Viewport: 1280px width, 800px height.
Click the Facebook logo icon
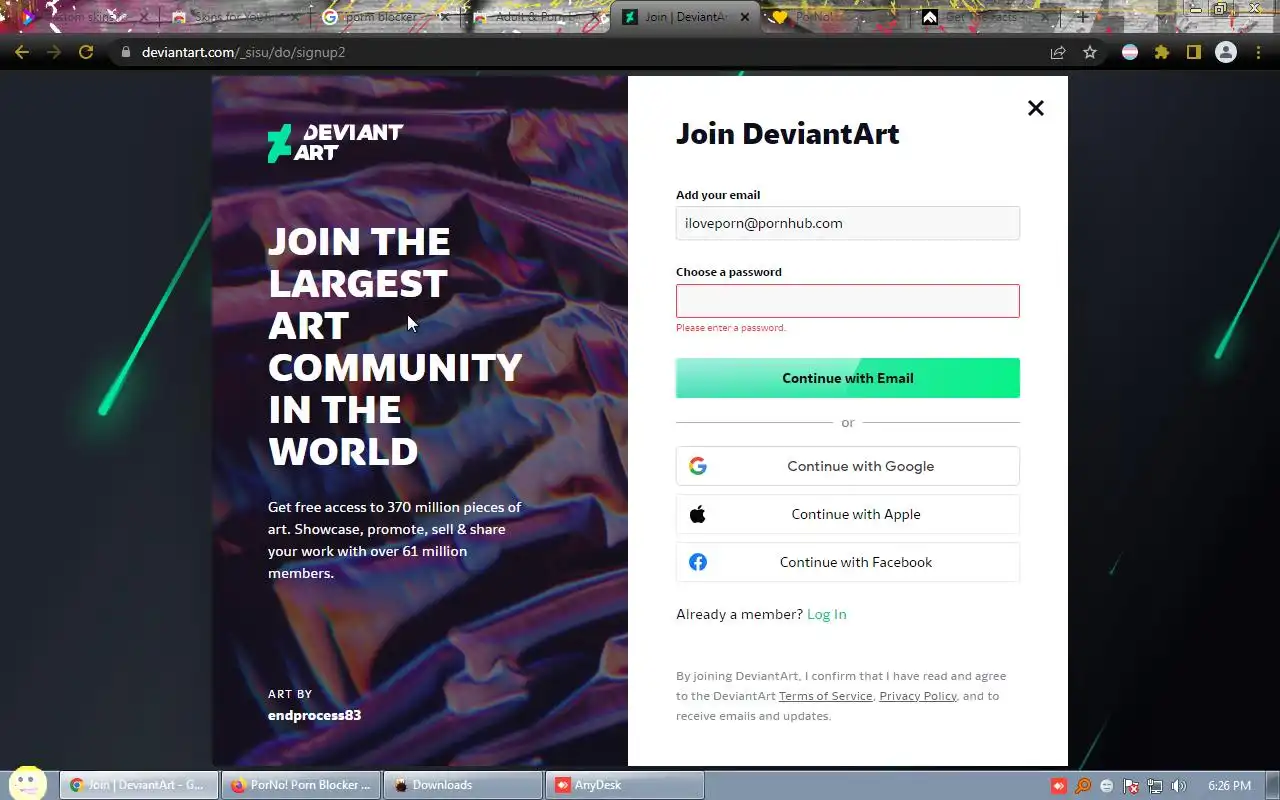(698, 562)
